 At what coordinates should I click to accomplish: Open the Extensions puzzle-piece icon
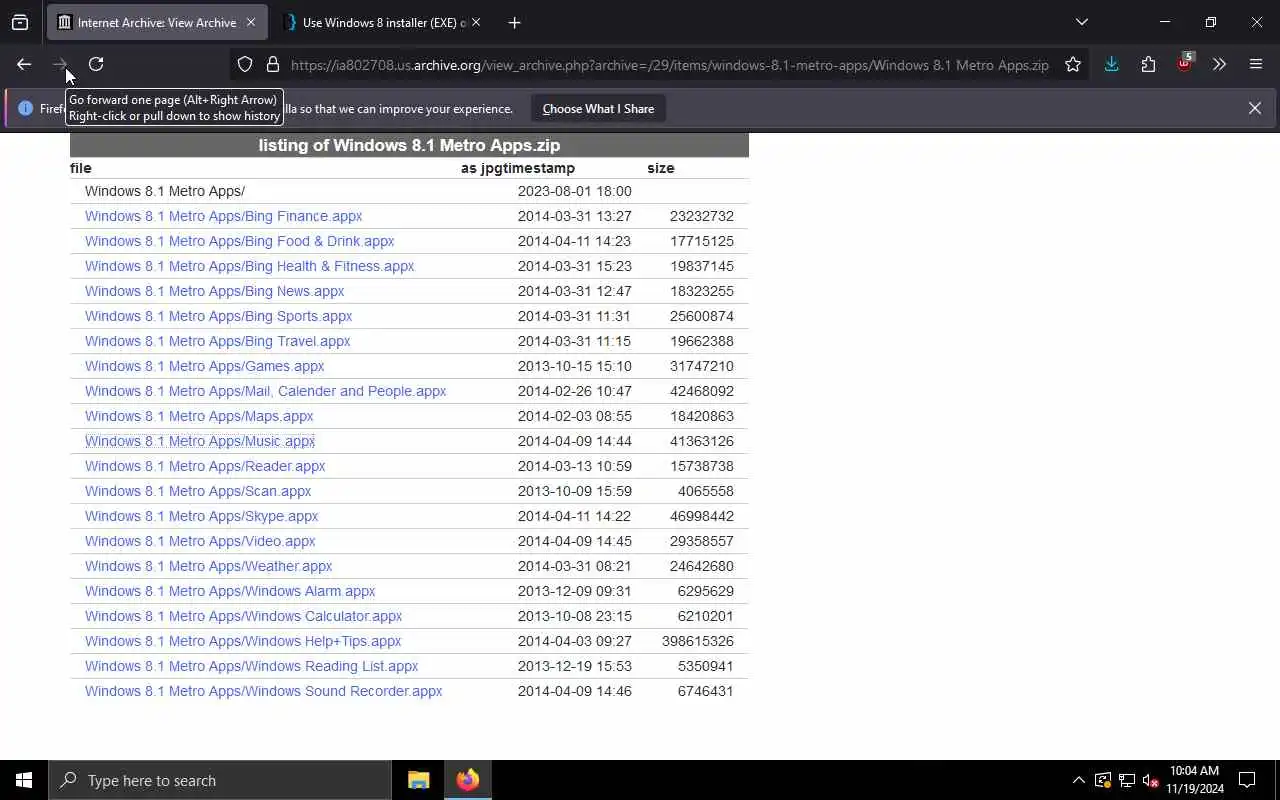pos(1148,65)
